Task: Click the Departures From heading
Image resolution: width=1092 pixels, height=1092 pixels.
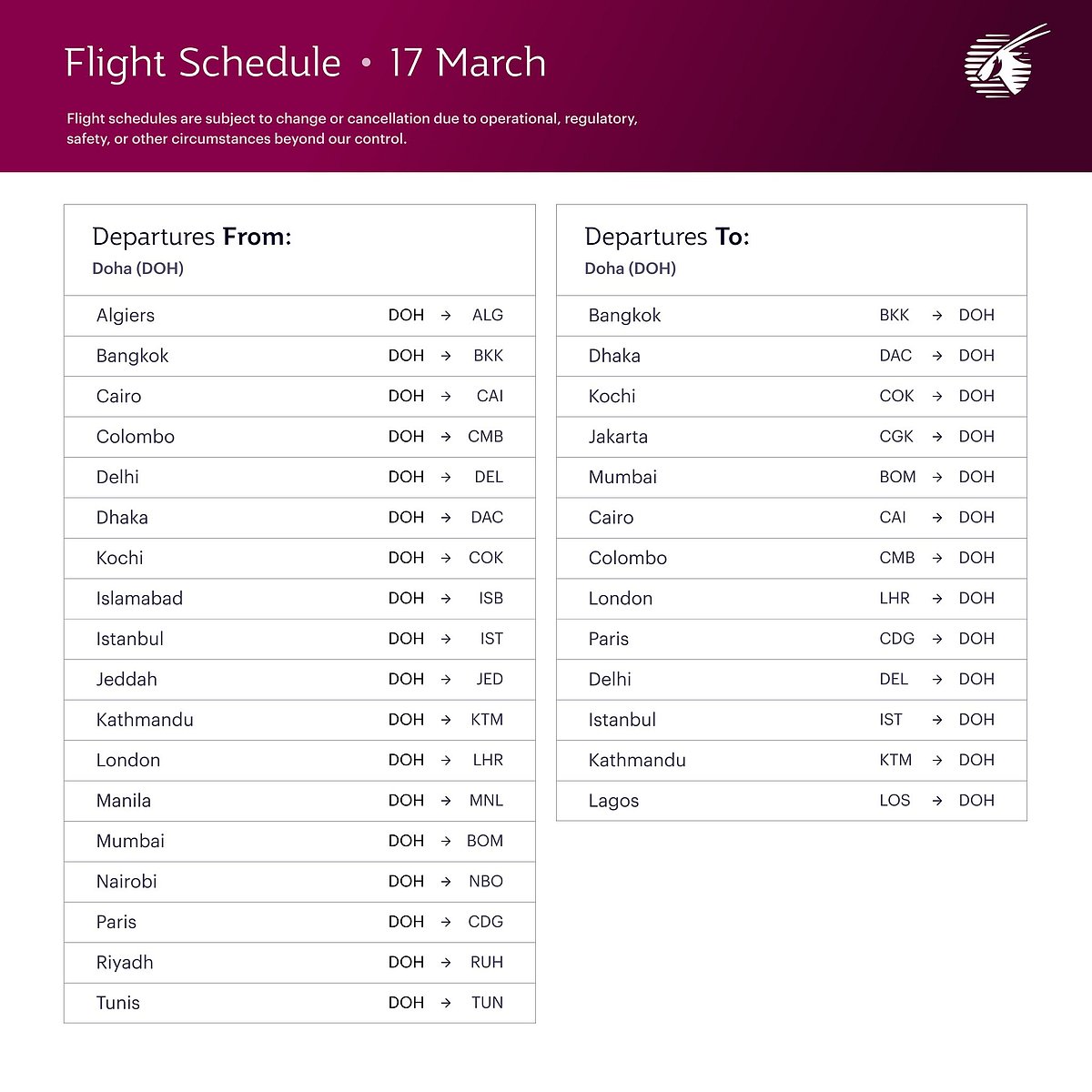Action: click(x=191, y=237)
